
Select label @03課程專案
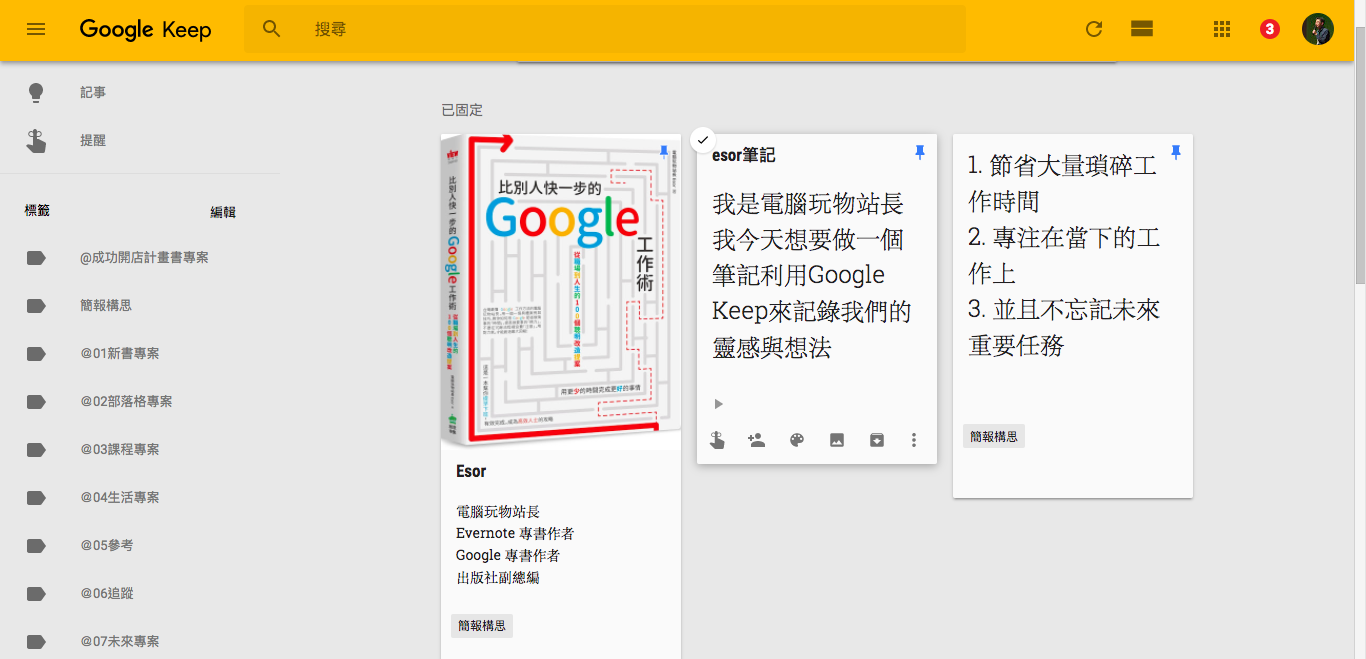coord(120,449)
